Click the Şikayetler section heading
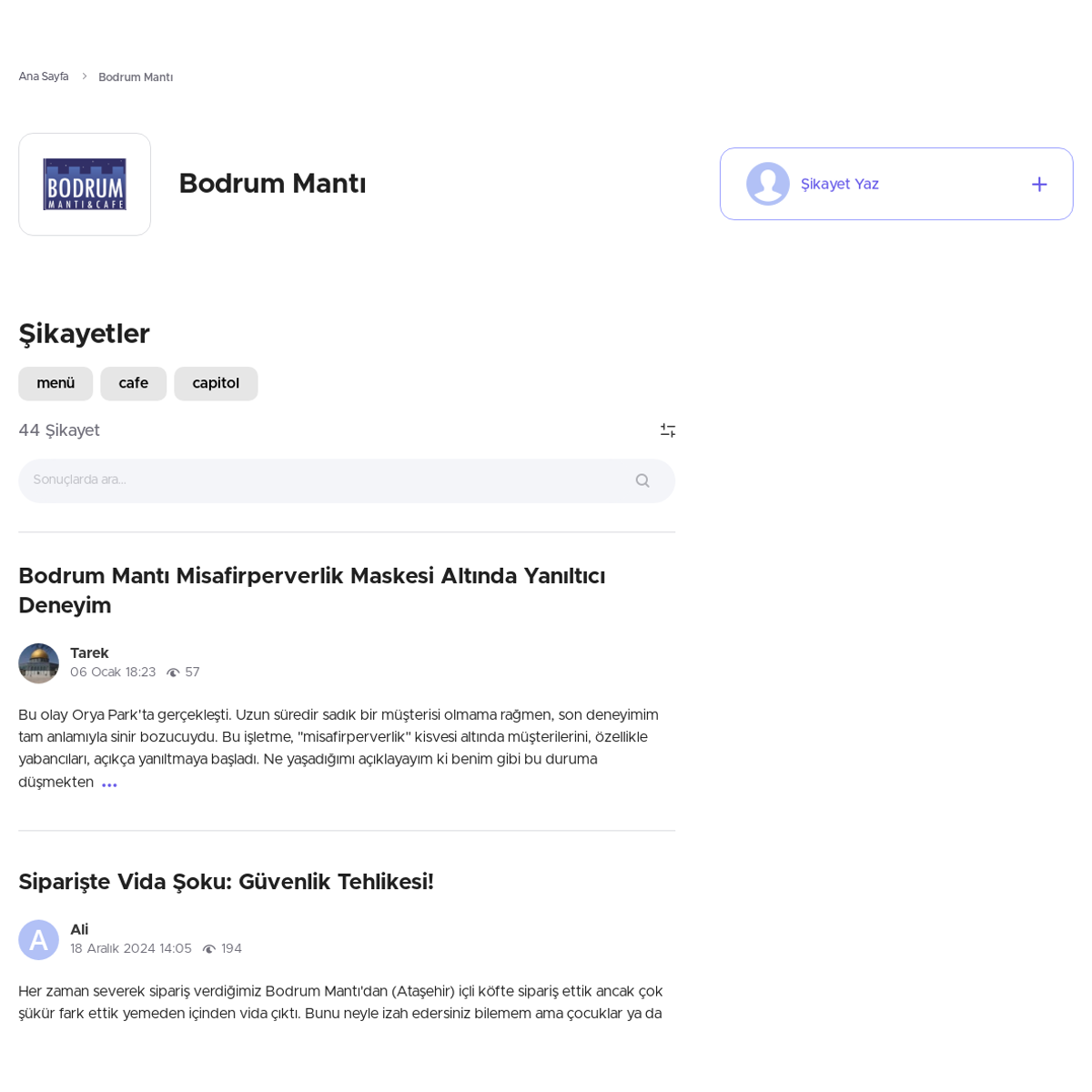 tap(84, 334)
